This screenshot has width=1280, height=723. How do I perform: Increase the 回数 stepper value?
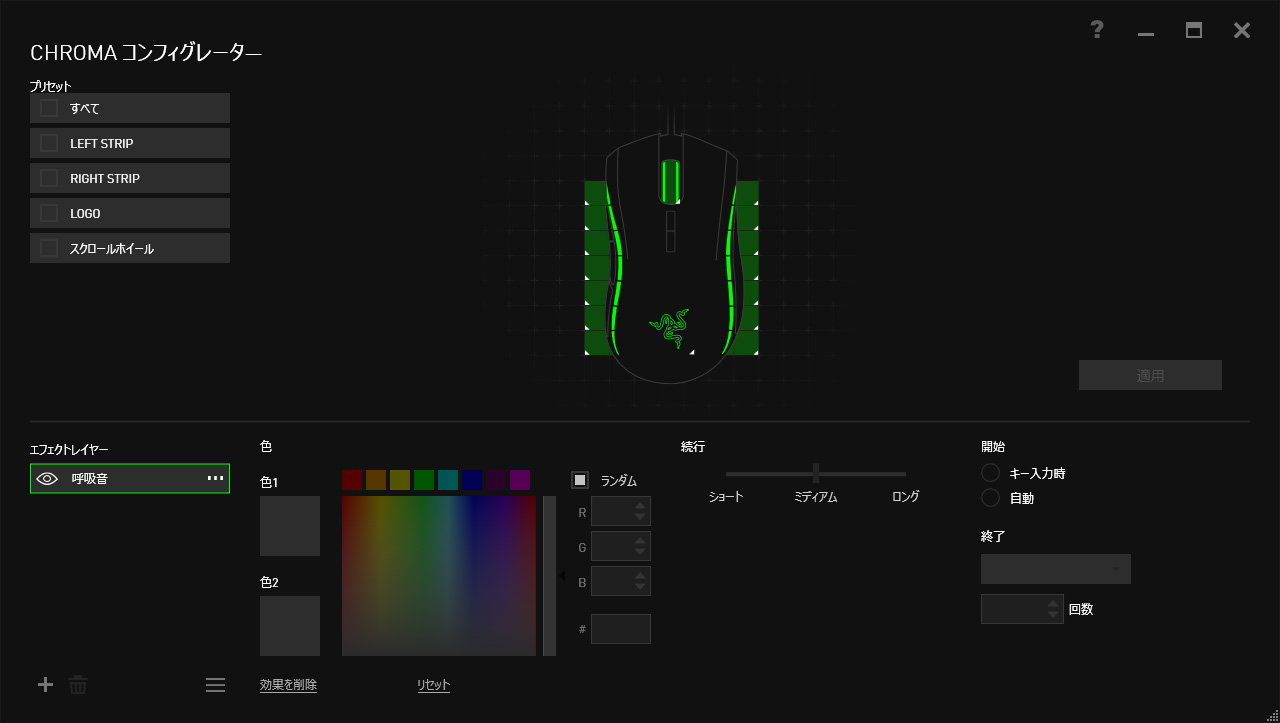click(x=1052, y=603)
